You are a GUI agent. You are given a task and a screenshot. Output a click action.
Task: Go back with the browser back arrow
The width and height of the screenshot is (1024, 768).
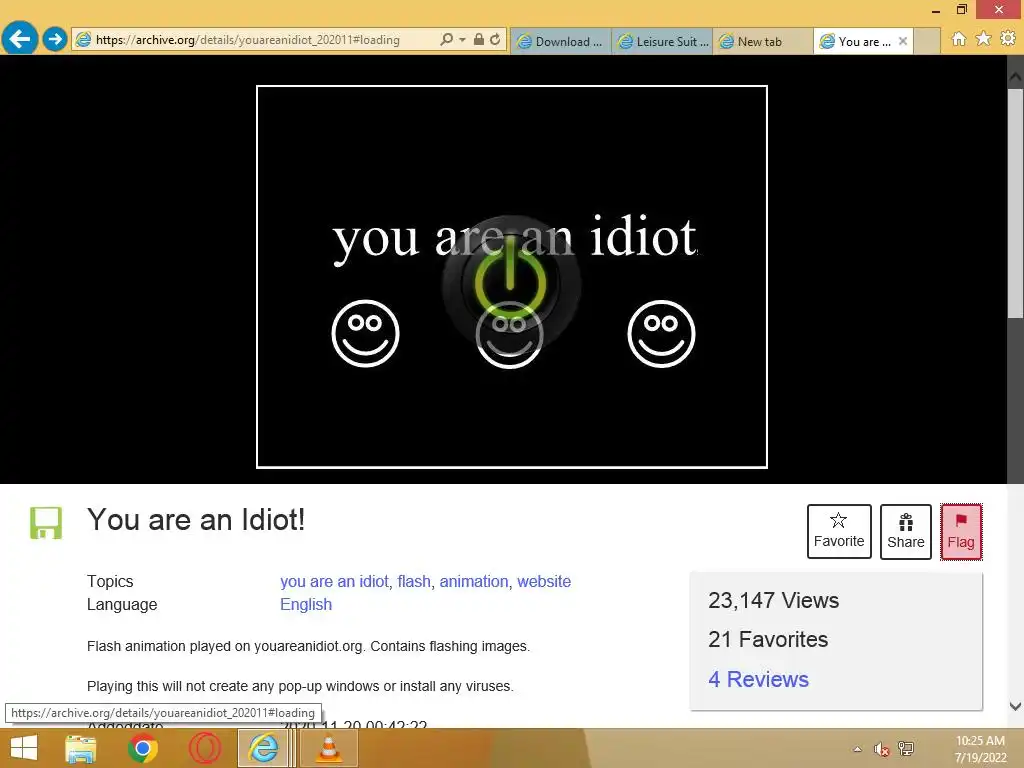(x=20, y=39)
